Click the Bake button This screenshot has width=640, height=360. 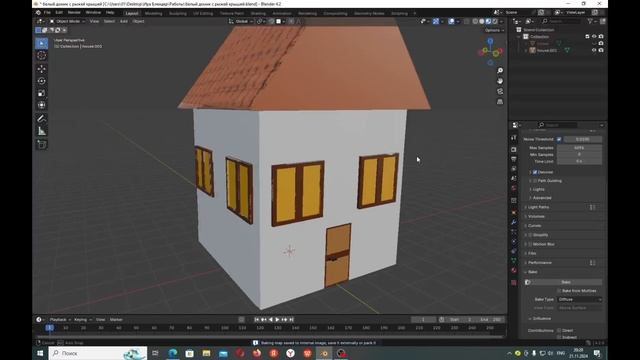click(566, 282)
